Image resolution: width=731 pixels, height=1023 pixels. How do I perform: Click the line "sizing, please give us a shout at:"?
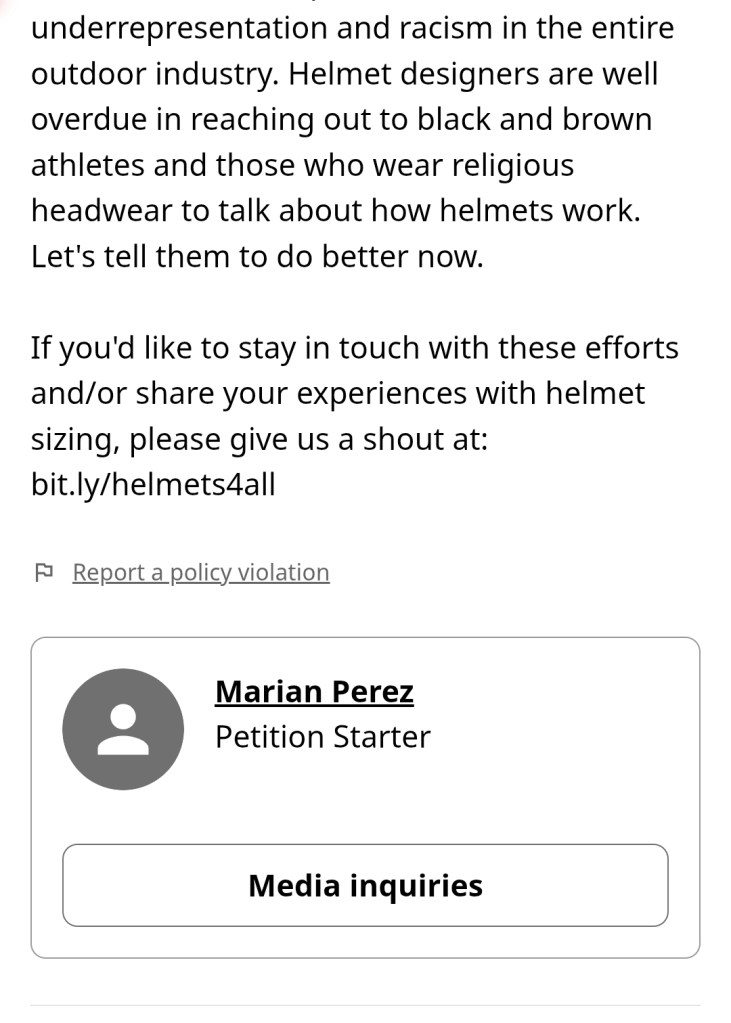tap(259, 439)
